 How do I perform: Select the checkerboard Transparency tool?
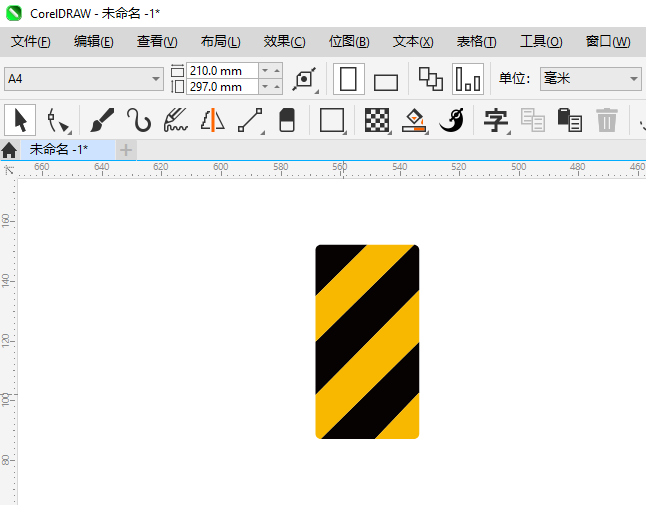pyautogui.click(x=377, y=120)
